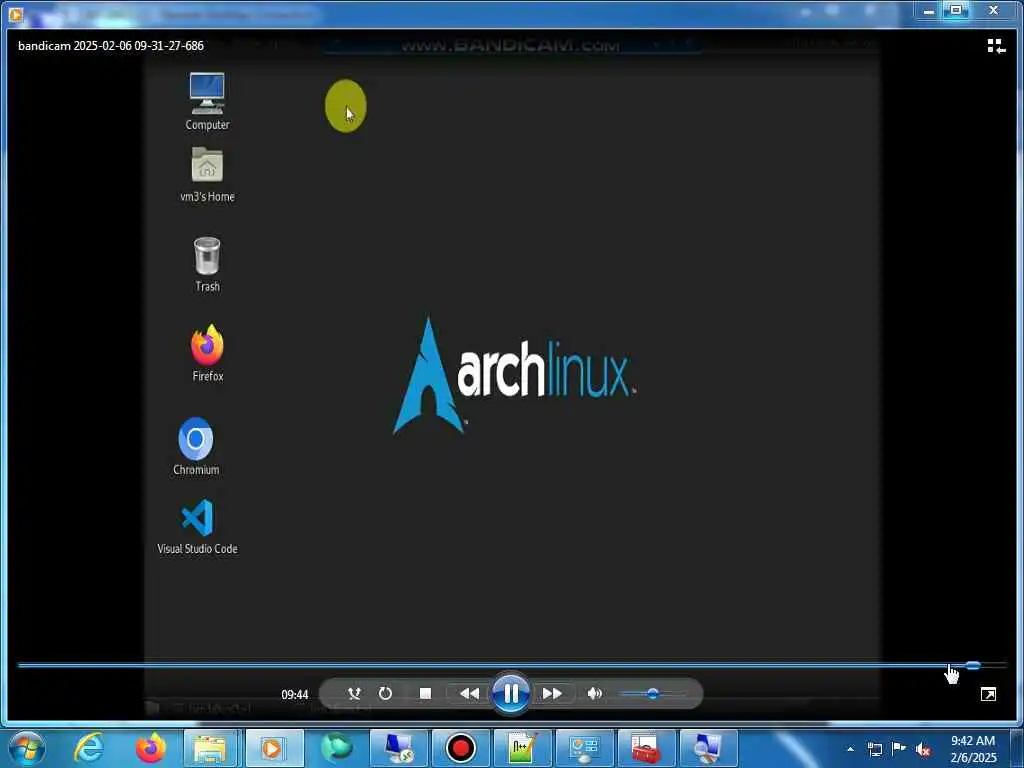Click the elapsed time 09:44 display
The height and width of the screenshot is (768, 1024).
tap(295, 694)
